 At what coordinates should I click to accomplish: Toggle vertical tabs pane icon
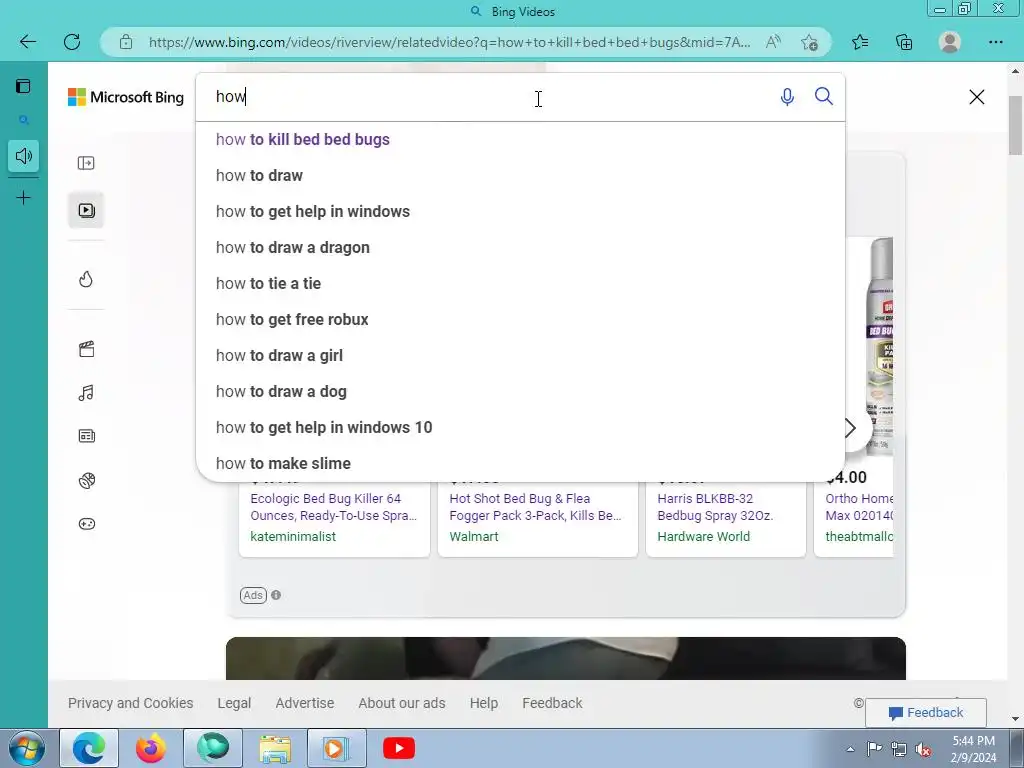tap(24, 86)
